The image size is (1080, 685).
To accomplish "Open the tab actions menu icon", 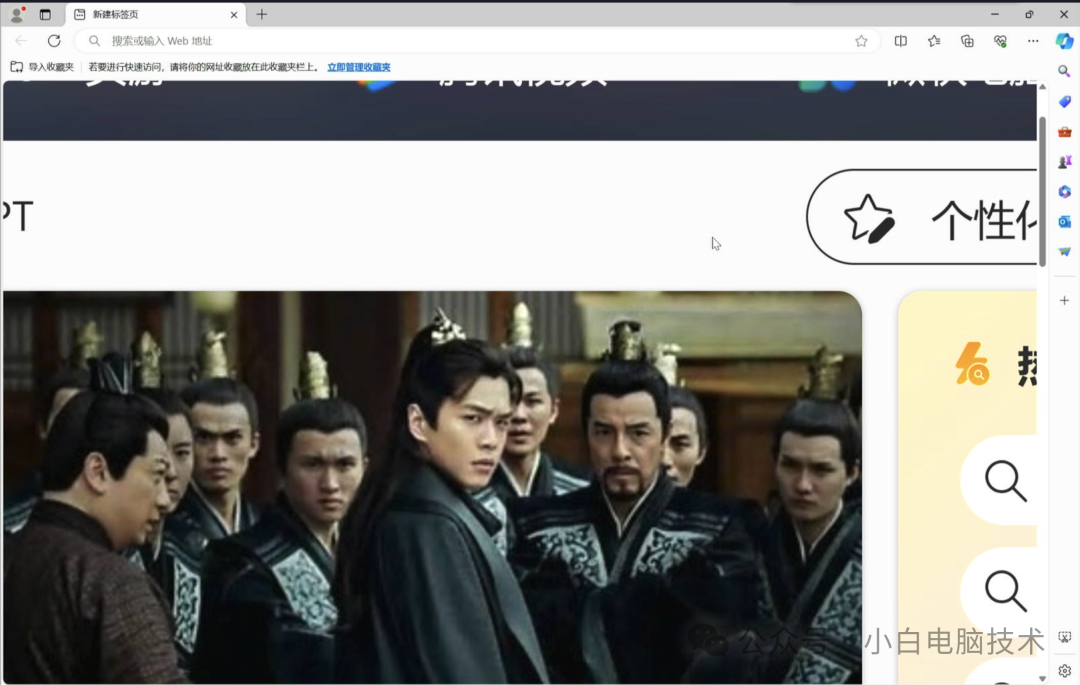I will click(45, 14).
